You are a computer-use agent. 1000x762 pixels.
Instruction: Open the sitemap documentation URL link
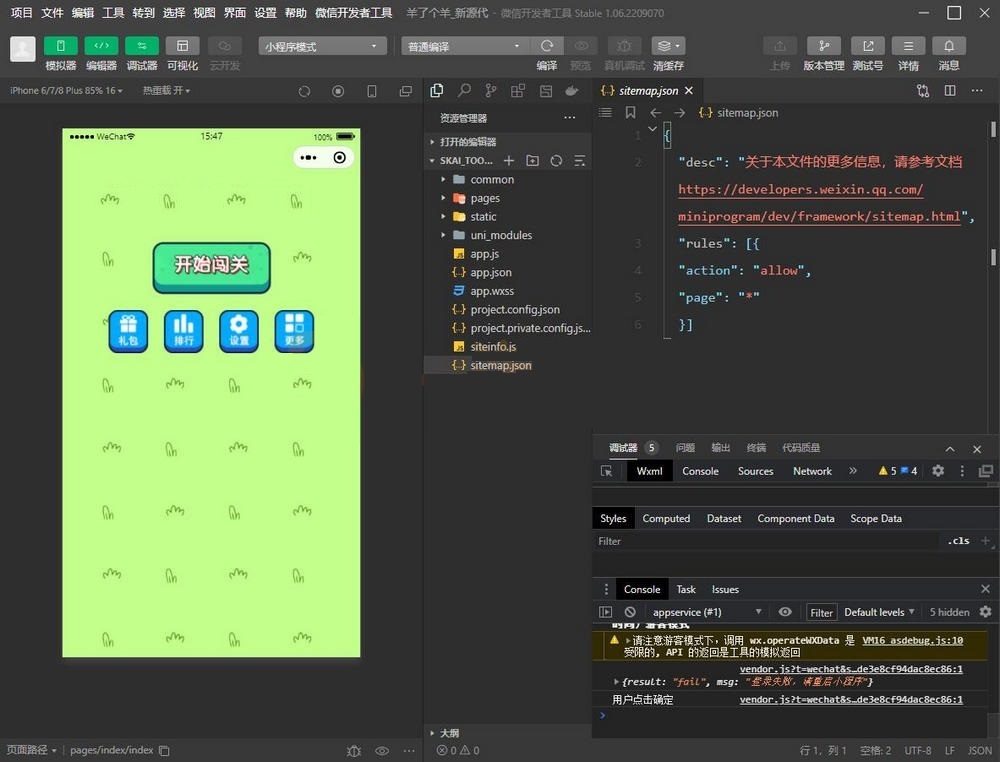coord(820,203)
